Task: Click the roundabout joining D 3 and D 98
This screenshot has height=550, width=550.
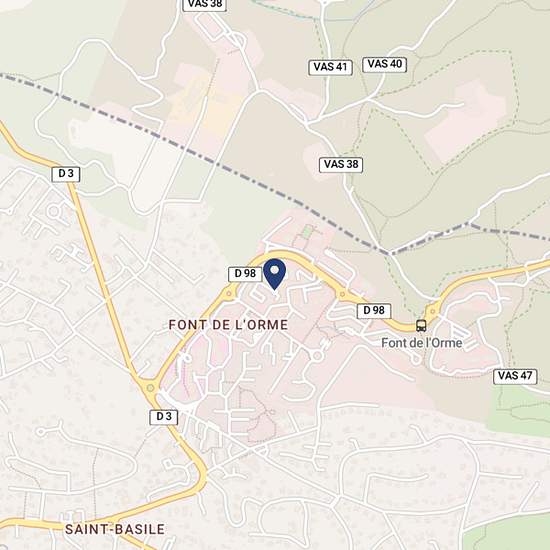Action: (150, 388)
